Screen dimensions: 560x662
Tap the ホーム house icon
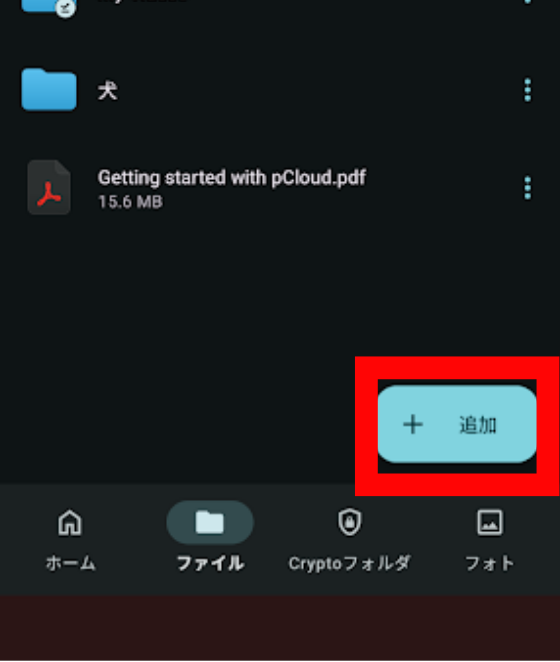click(x=70, y=522)
